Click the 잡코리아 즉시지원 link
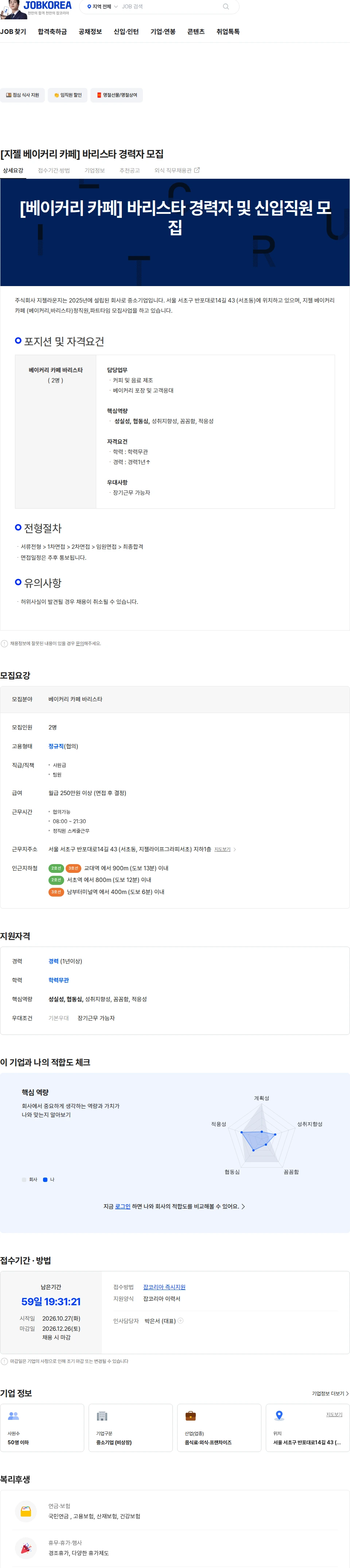Screen dimensions: 350x1568 click(x=164, y=1287)
